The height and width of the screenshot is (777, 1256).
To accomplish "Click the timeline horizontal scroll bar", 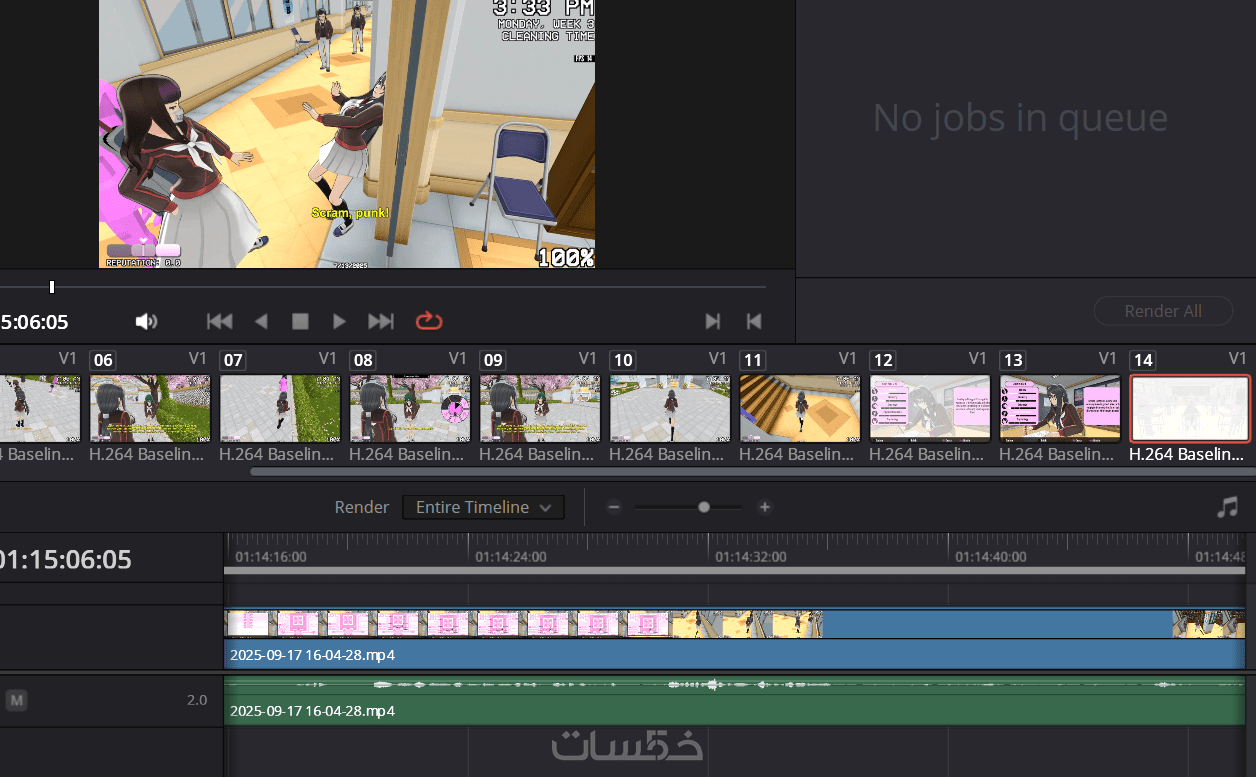I will click(x=734, y=571).
